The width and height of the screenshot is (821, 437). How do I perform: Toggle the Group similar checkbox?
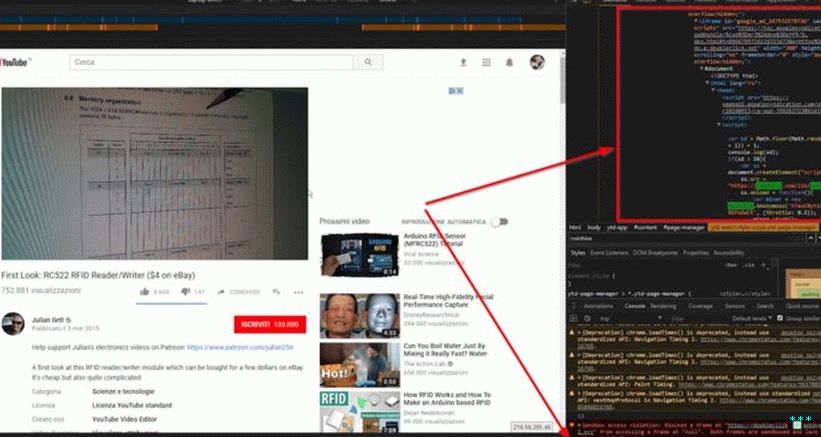point(780,318)
